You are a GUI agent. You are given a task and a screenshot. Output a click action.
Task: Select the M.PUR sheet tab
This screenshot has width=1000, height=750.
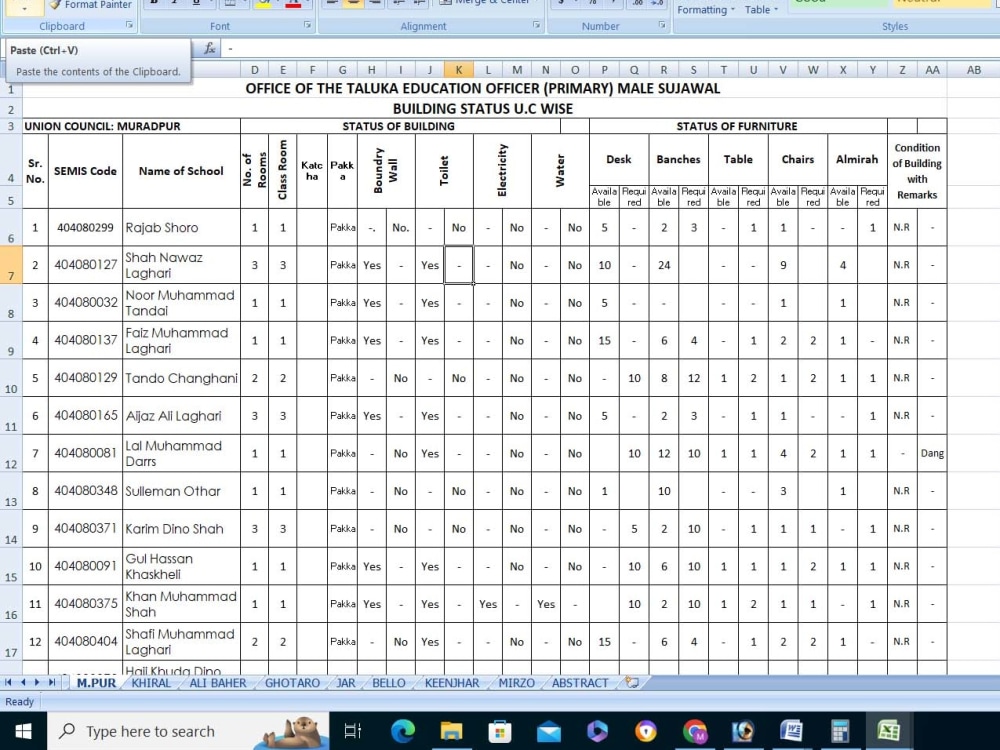pos(96,682)
